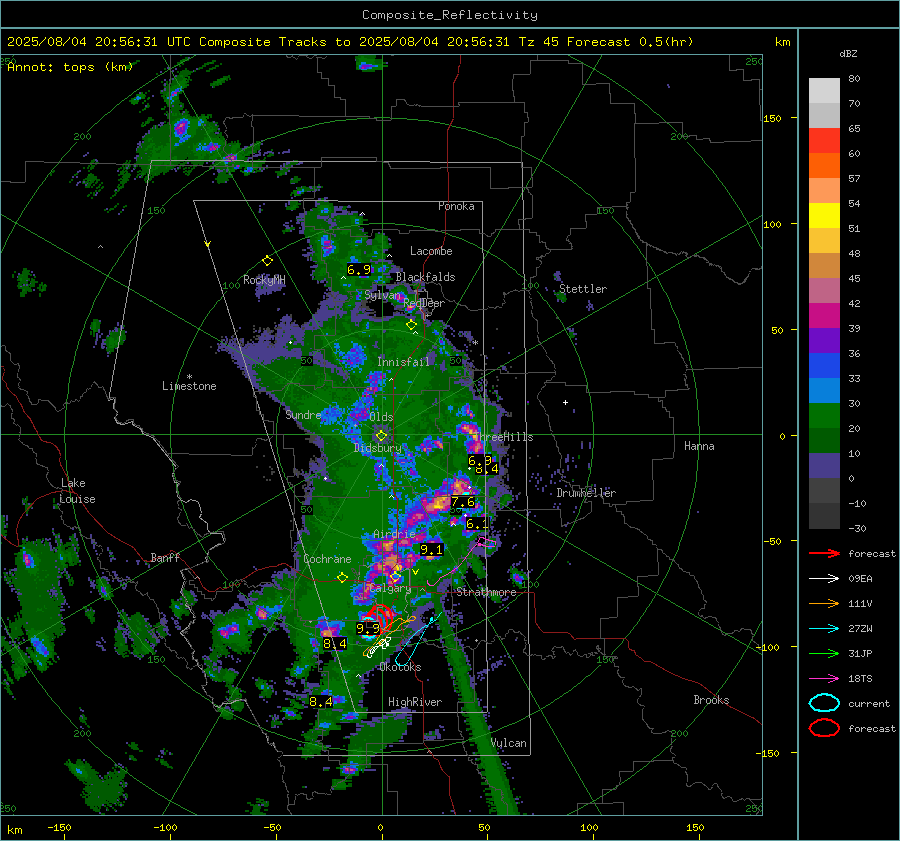
Task: Click the 9.9 storm top label
Action: tap(368, 628)
